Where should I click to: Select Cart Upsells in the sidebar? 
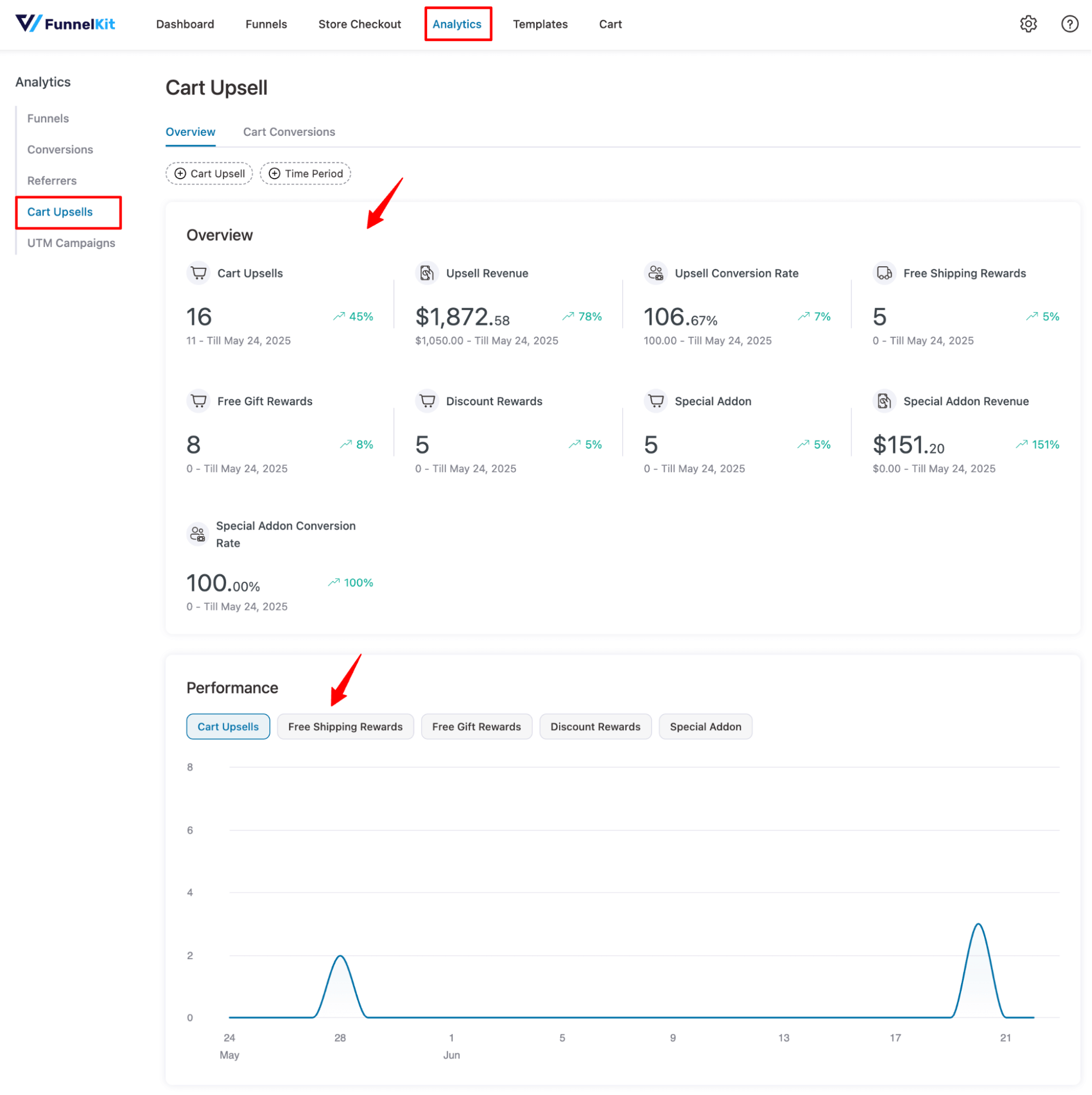click(60, 212)
